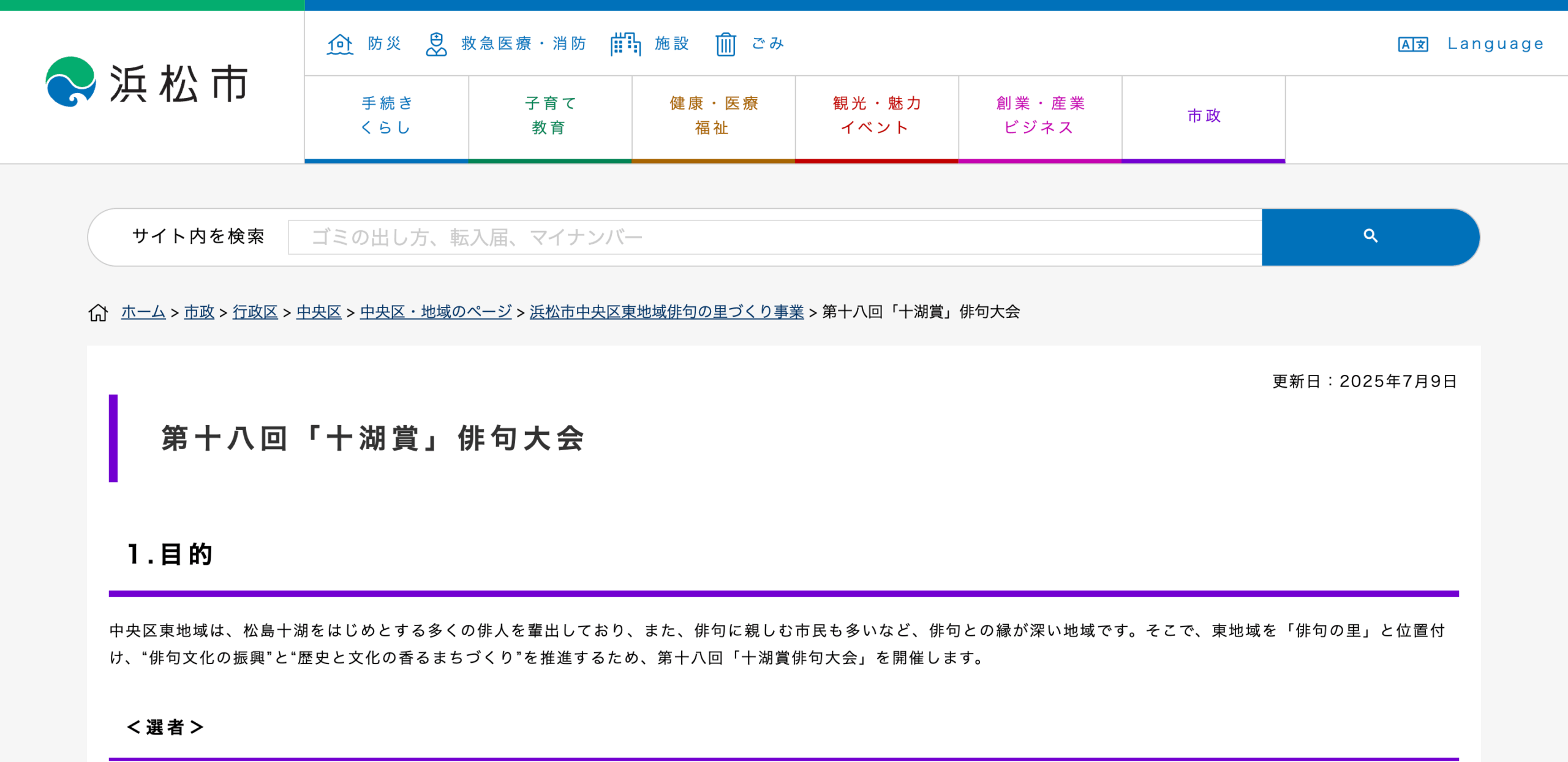Click the 救急医療・消防 doctor icon
Image resolution: width=1568 pixels, height=762 pixels.
[x=436, y=44]
